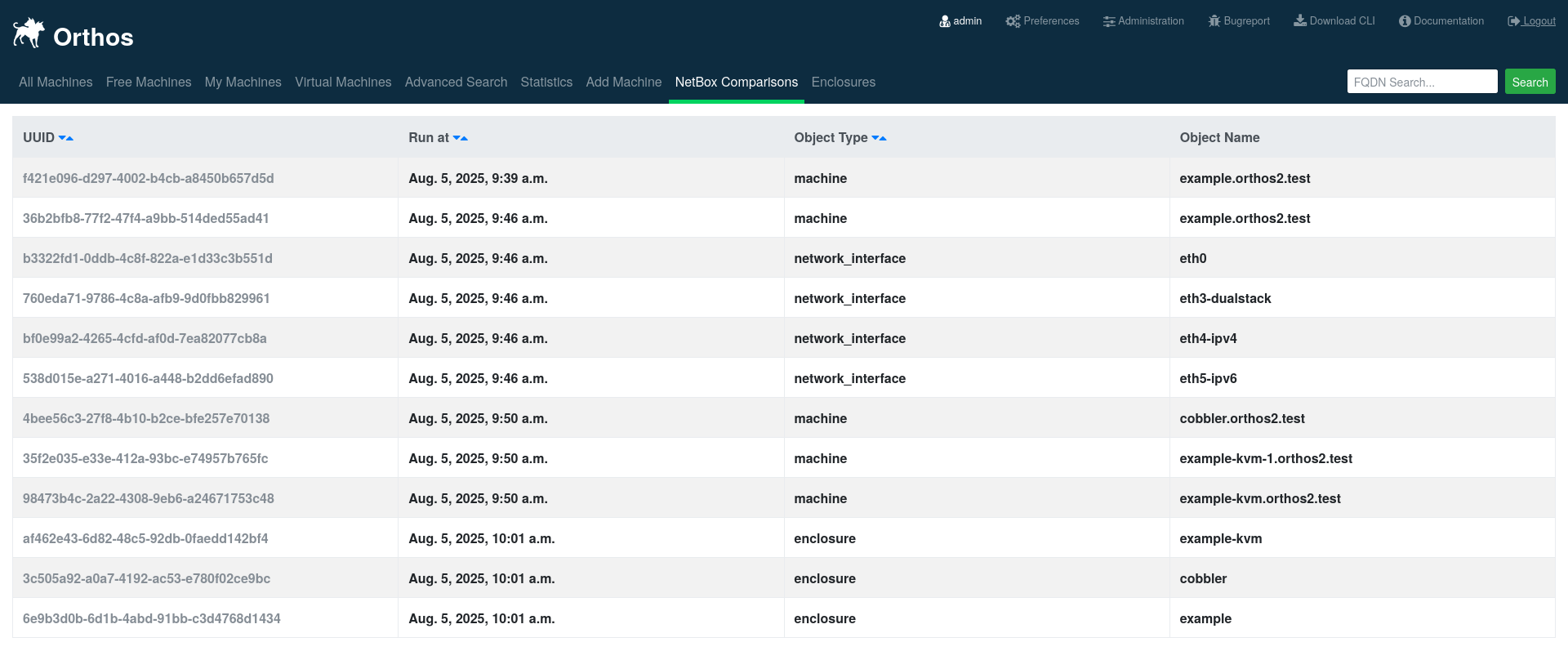Open the admin user profile icon
1568x651 pixels.
[x=945, y=21]
